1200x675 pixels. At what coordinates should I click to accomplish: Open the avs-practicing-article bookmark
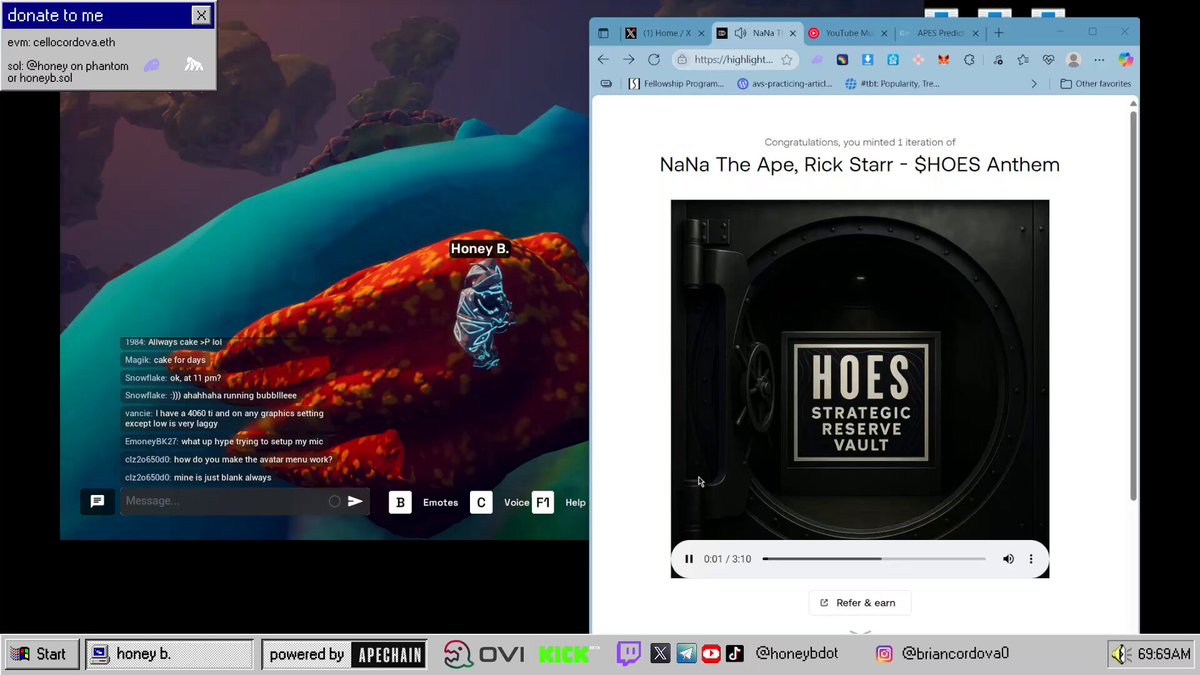[x=786, y=84]
